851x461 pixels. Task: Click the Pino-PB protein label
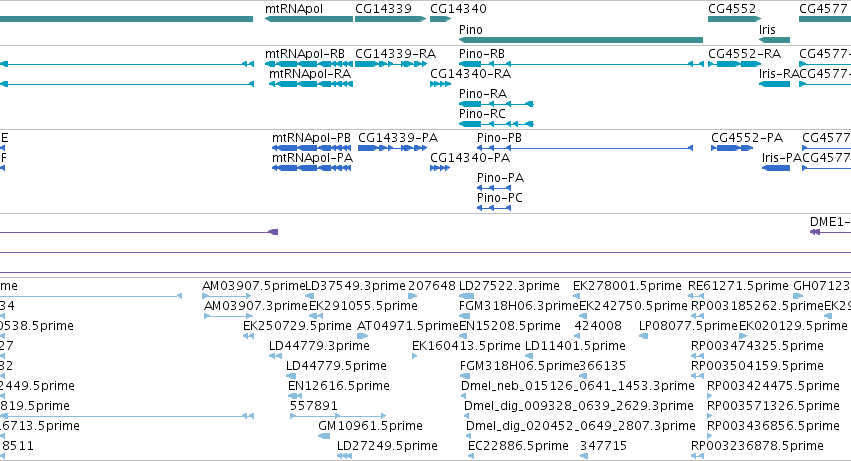(x=499, y=138)
